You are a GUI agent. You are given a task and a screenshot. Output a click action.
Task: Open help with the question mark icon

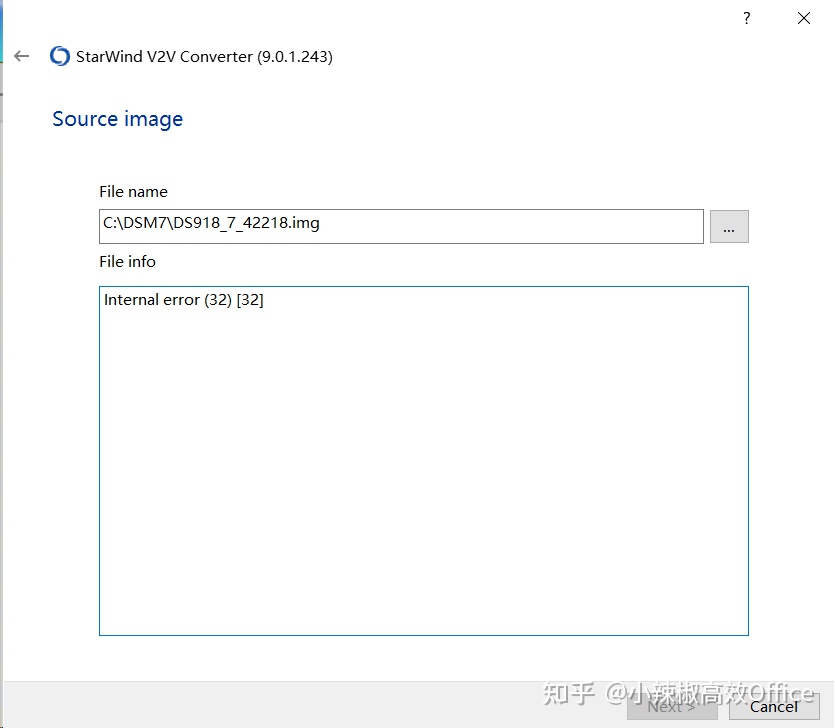[x=747, y=19]
